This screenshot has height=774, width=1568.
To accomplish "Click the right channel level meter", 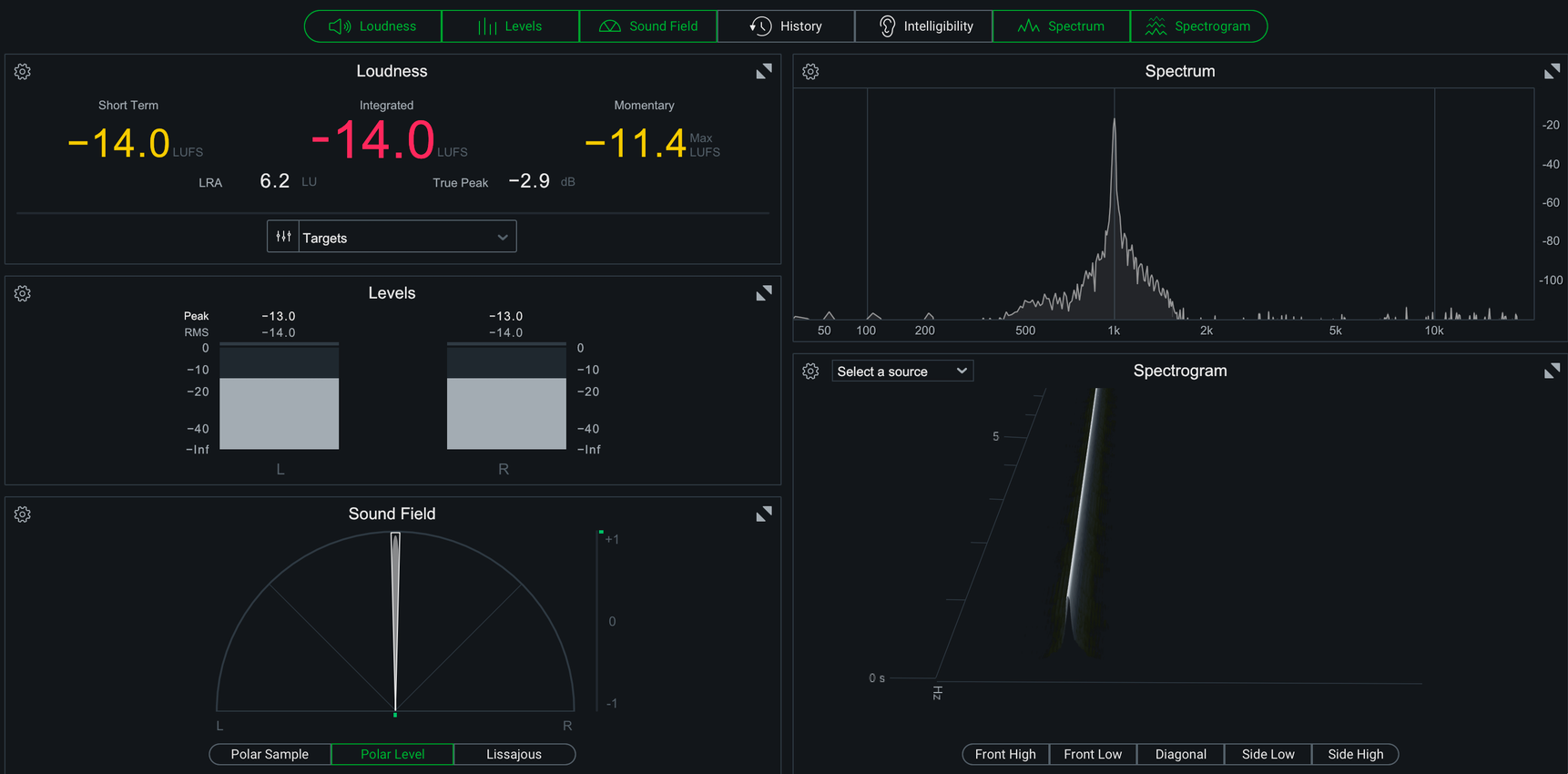I will coord(506,396).
